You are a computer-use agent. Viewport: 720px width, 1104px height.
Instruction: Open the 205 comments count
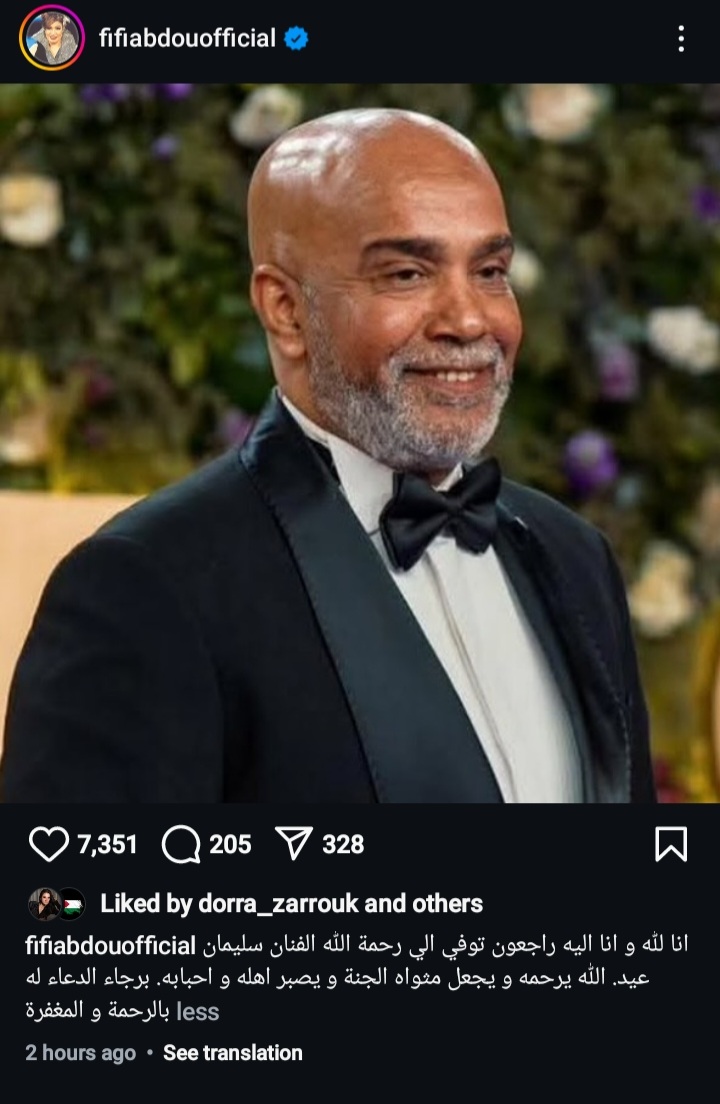(230, 844)
